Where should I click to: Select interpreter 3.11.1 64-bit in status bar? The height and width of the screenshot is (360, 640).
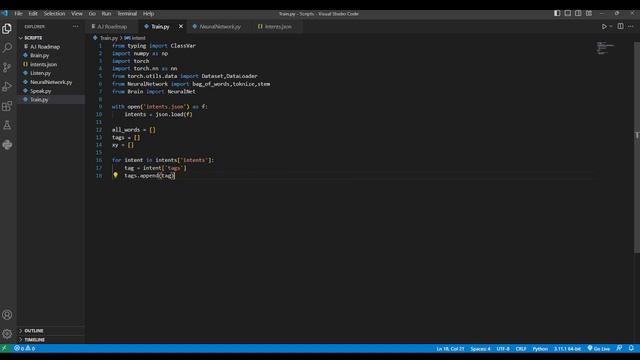click(x=567, y=349)
